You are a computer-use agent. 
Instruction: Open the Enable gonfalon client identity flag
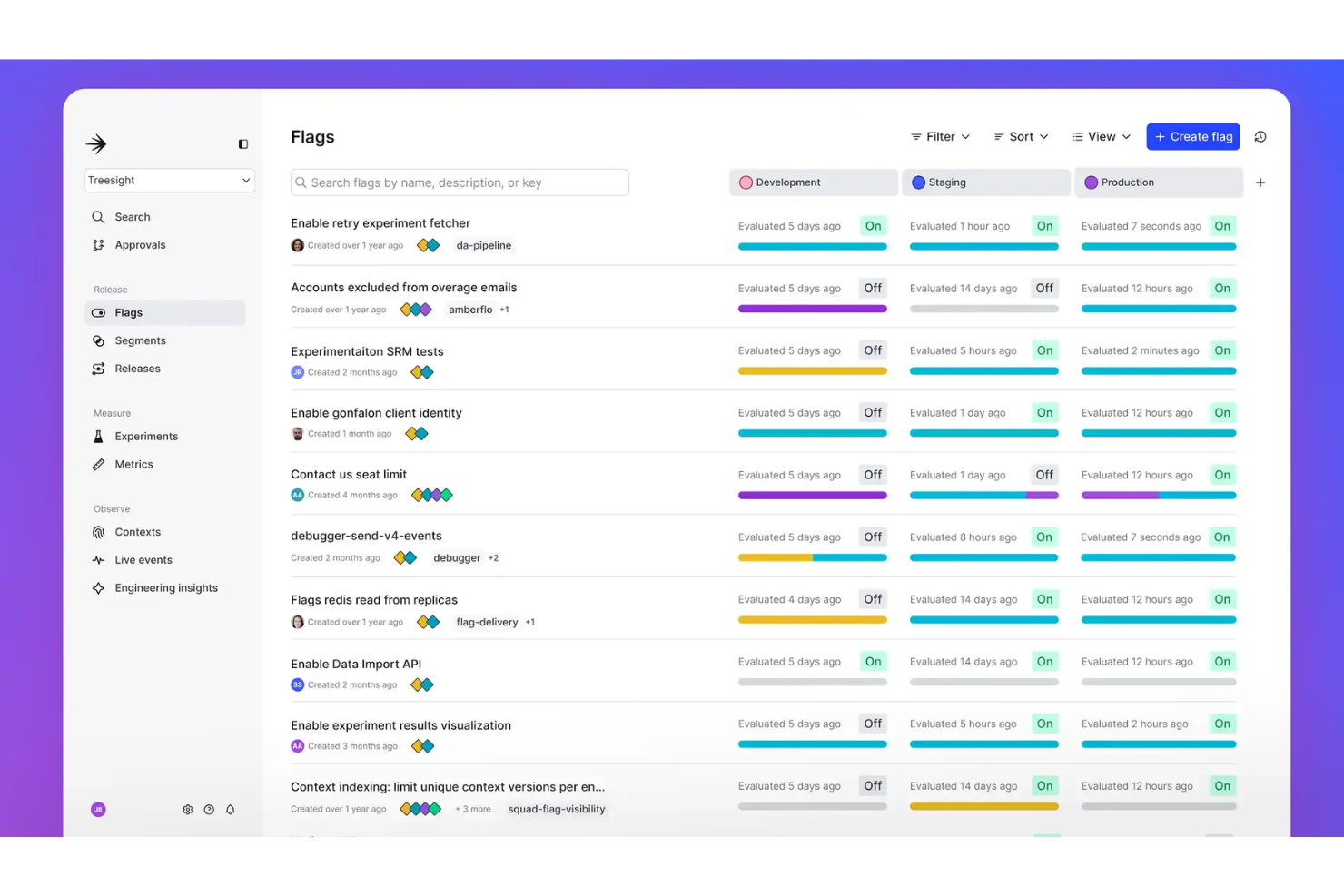coord(376,413)
